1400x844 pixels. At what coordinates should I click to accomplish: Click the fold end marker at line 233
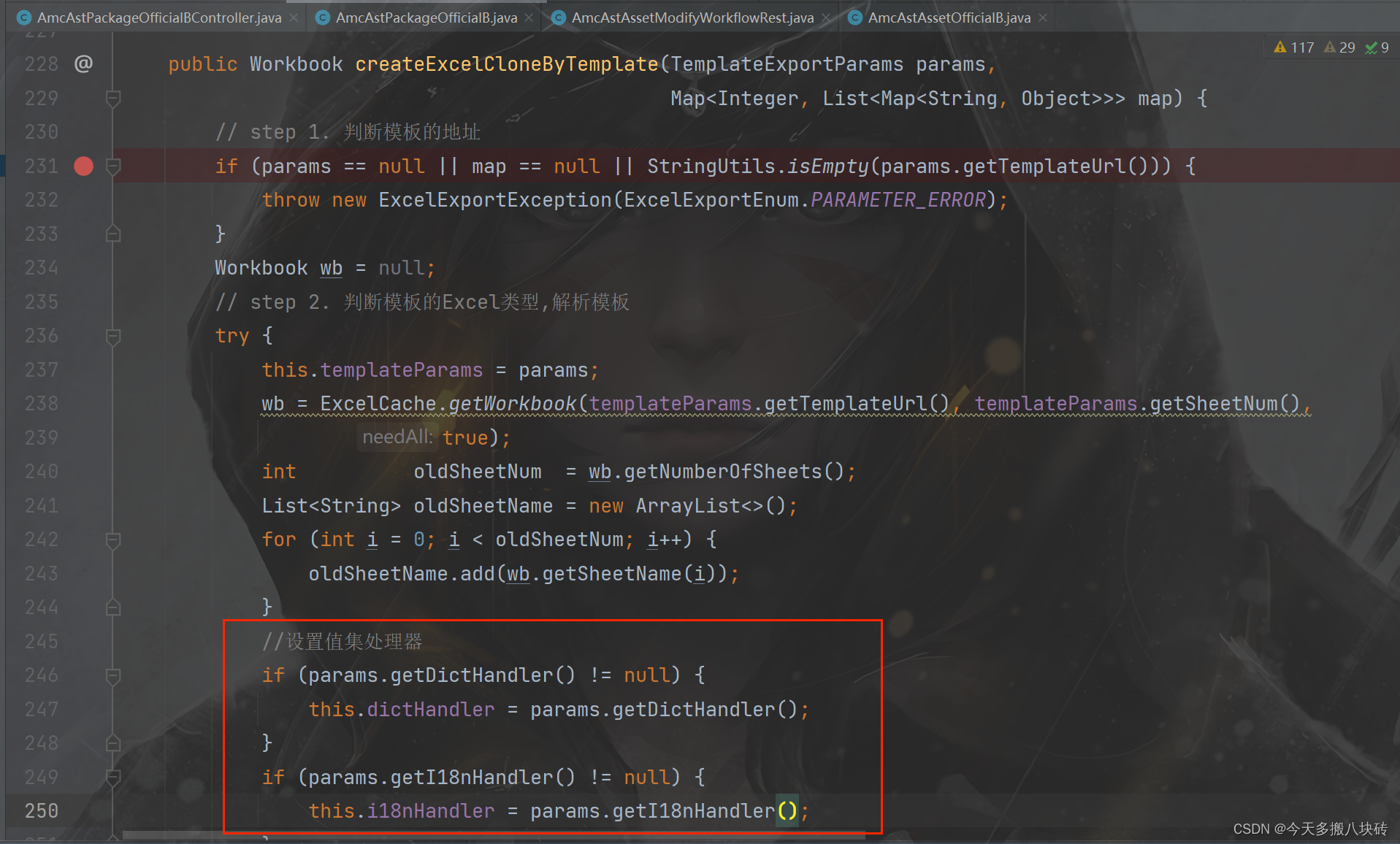click(113, 233)
